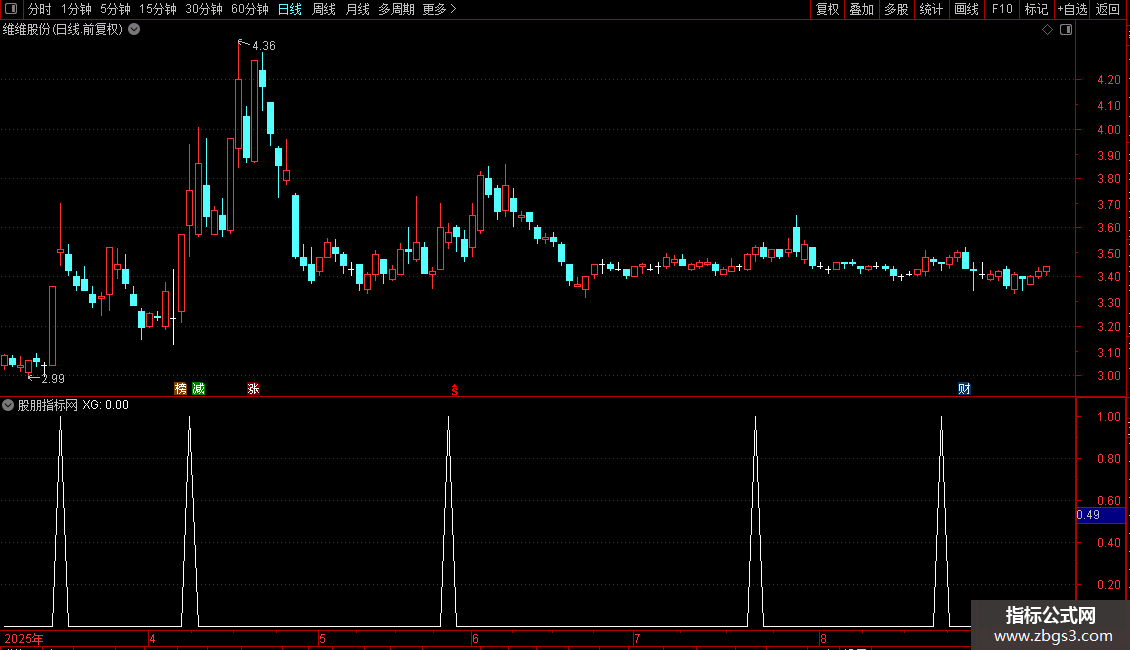Image resolution: width=1130 pixels, height=650 pixels.
Task: Click month 6 on the time axis
Action: [x=475, y=638]
